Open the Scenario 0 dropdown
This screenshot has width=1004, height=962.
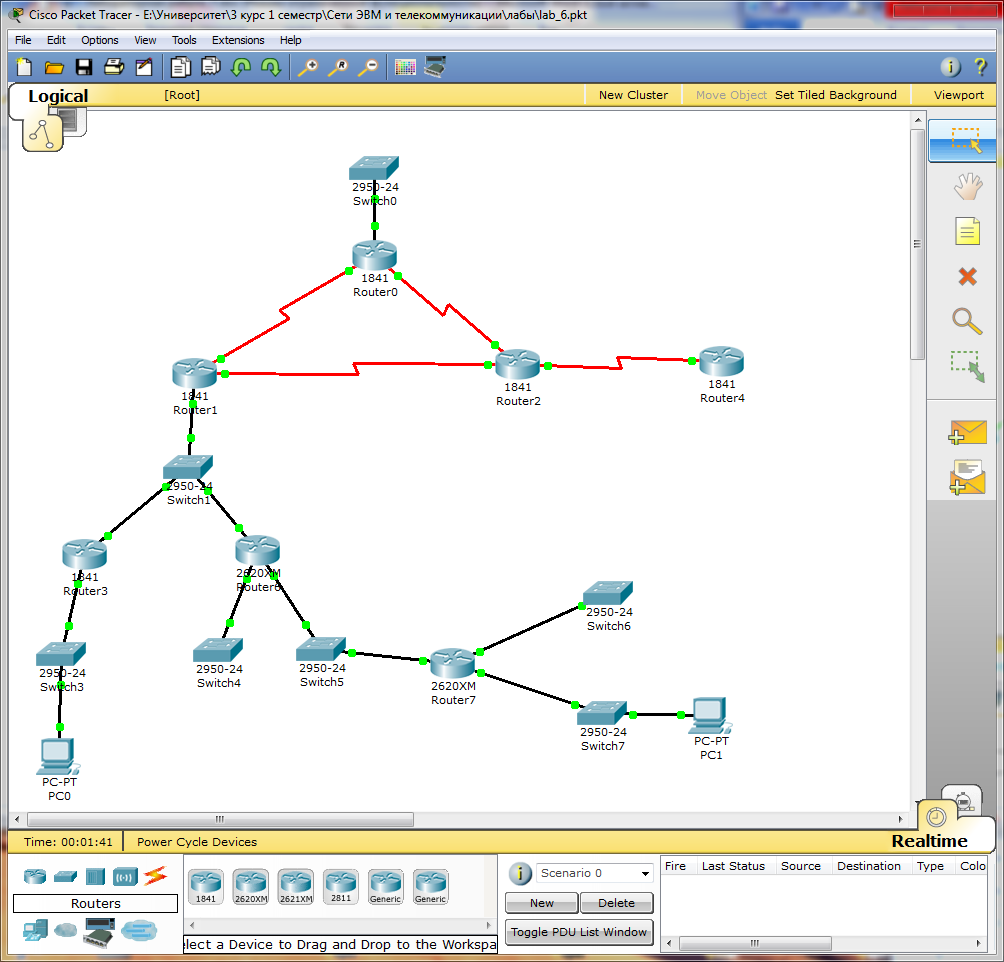pos(594,873)
